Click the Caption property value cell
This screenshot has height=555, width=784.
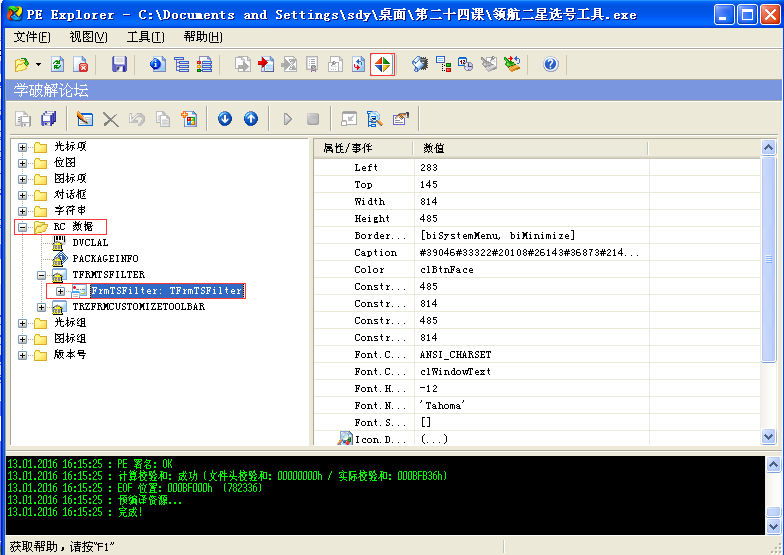pyautogui.click(x=531, y=252)
